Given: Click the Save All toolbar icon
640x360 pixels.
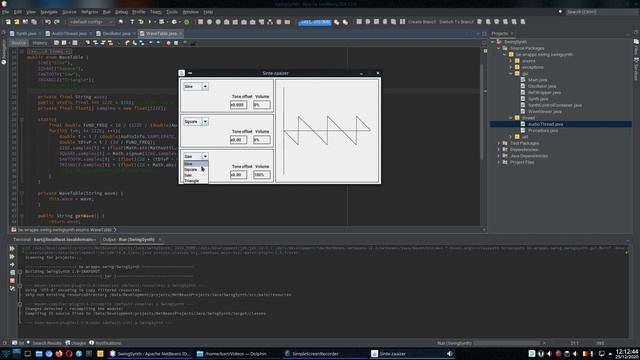Looking at the screenshot, I should point(34,22).
